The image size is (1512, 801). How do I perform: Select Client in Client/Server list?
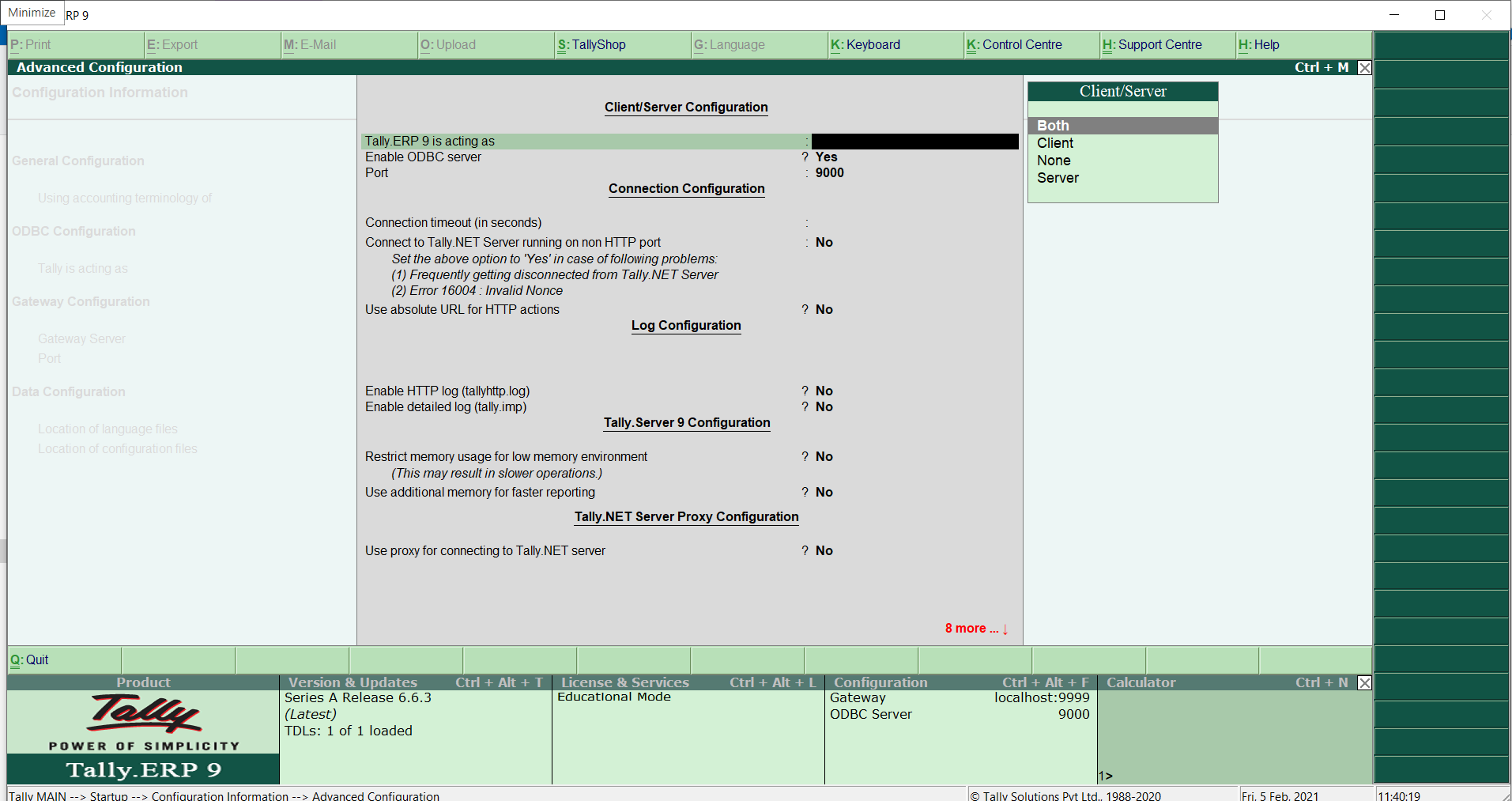click(x=1122, y=143)
